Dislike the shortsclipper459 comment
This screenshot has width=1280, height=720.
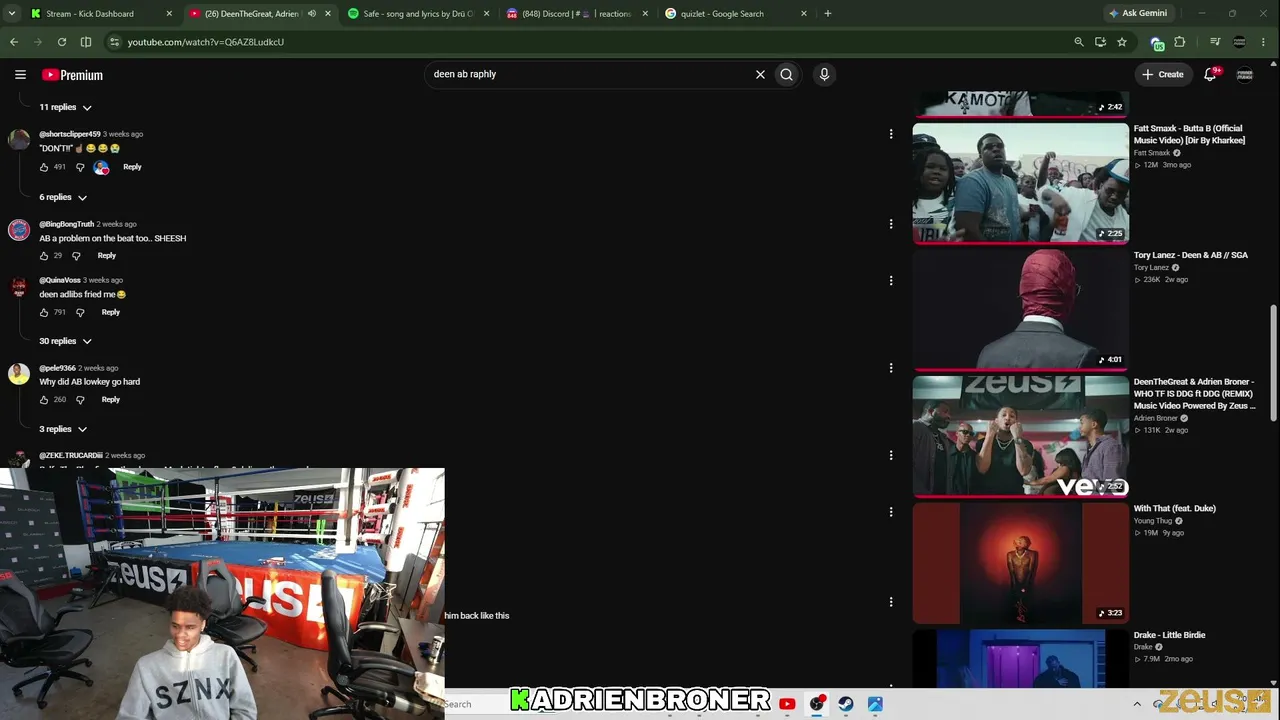pyautogui.click(x=80, y=167)
